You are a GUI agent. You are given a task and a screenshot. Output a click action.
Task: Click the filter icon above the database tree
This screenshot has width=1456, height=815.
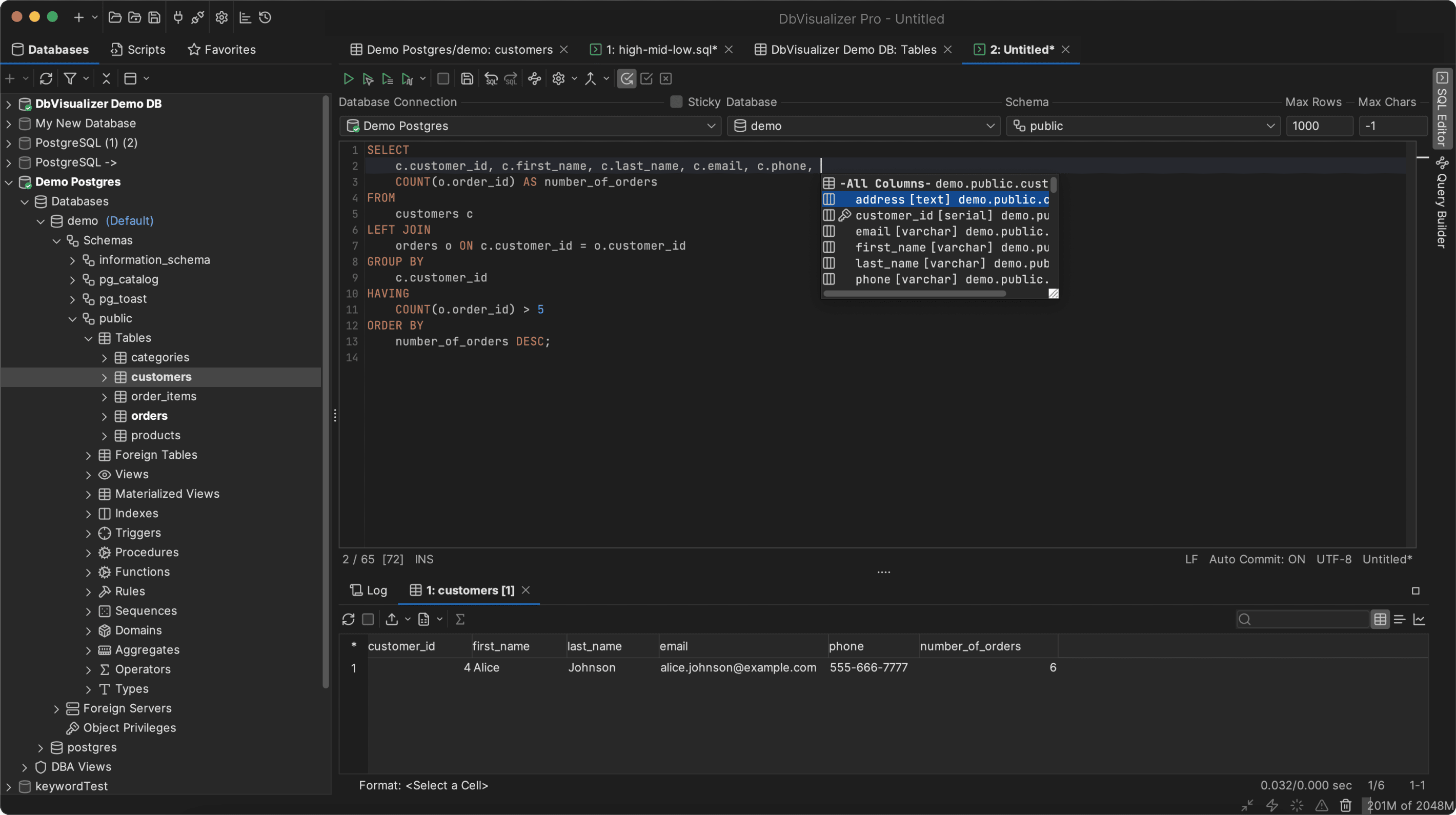(x=71, y=78)
